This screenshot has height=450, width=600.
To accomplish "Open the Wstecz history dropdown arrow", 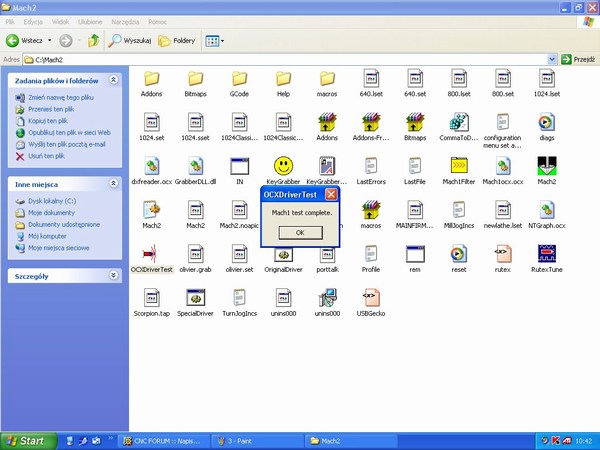I will coord(50,41).
